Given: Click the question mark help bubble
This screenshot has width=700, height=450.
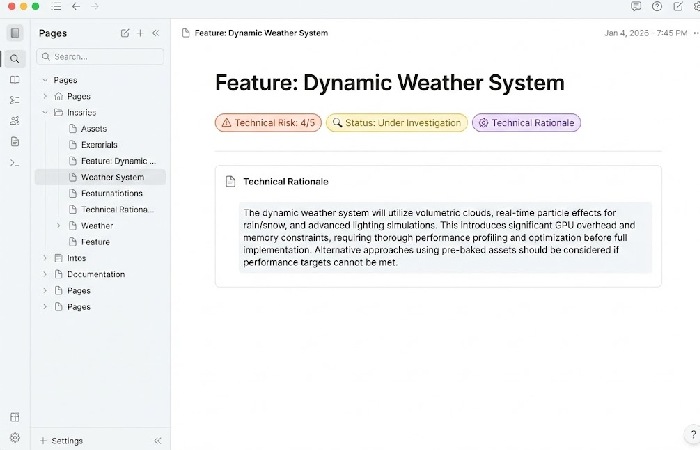Looking at the screenshot, I should [693, 434].
